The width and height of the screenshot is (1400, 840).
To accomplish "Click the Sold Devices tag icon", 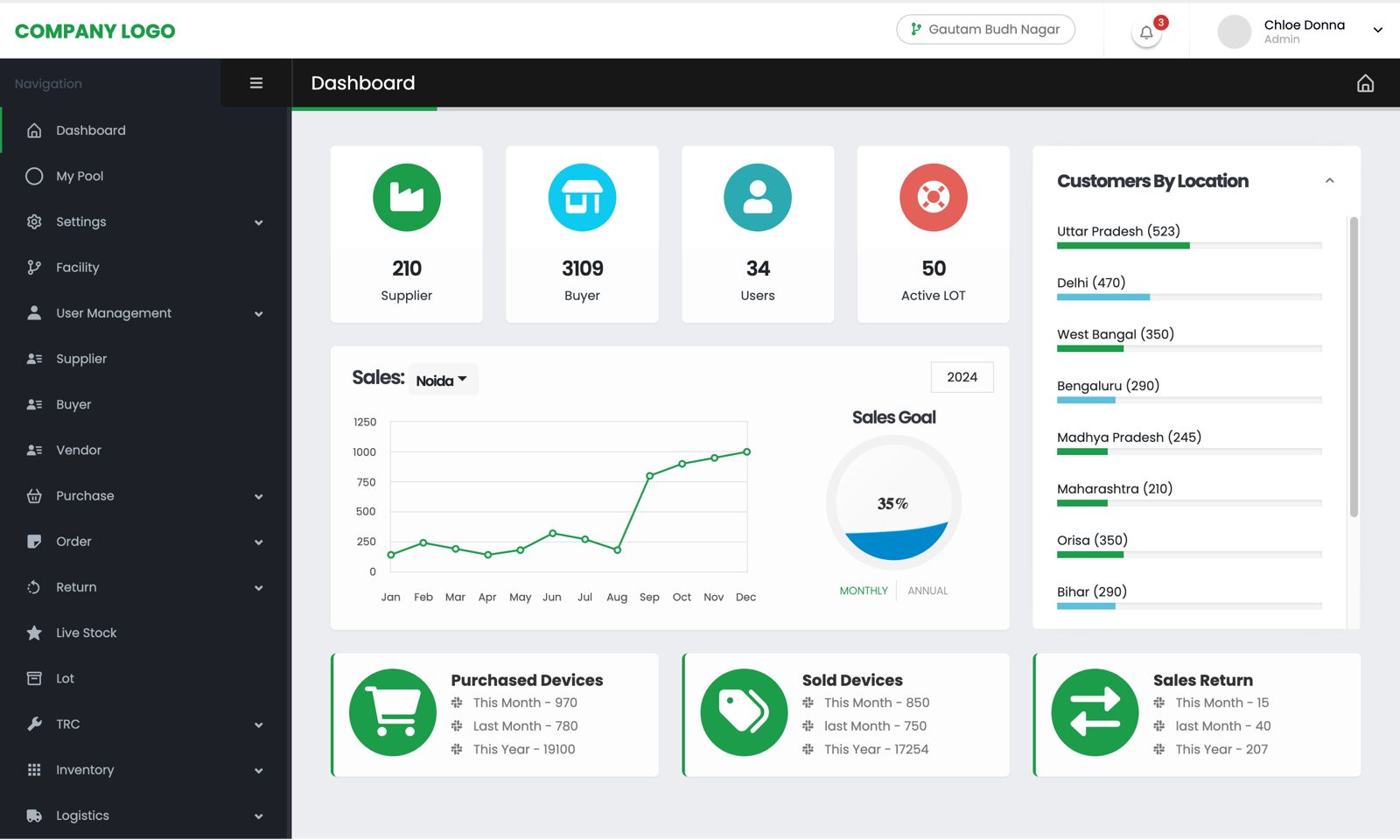I will pos(744,712).
